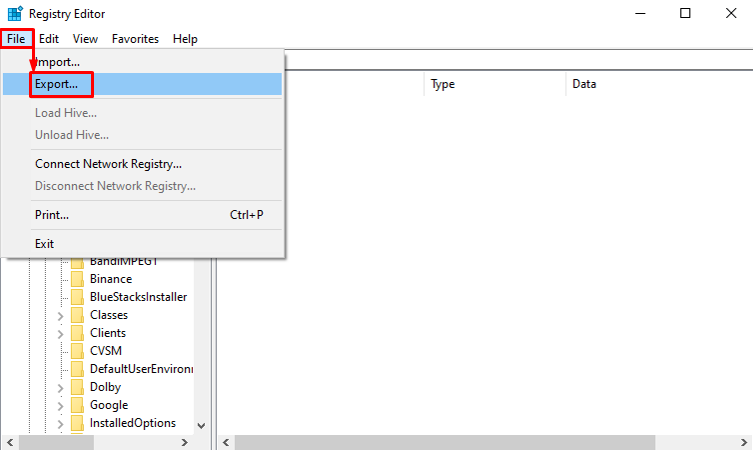
Task: Open the Favorites menu
Action: (x=135, y=39)
